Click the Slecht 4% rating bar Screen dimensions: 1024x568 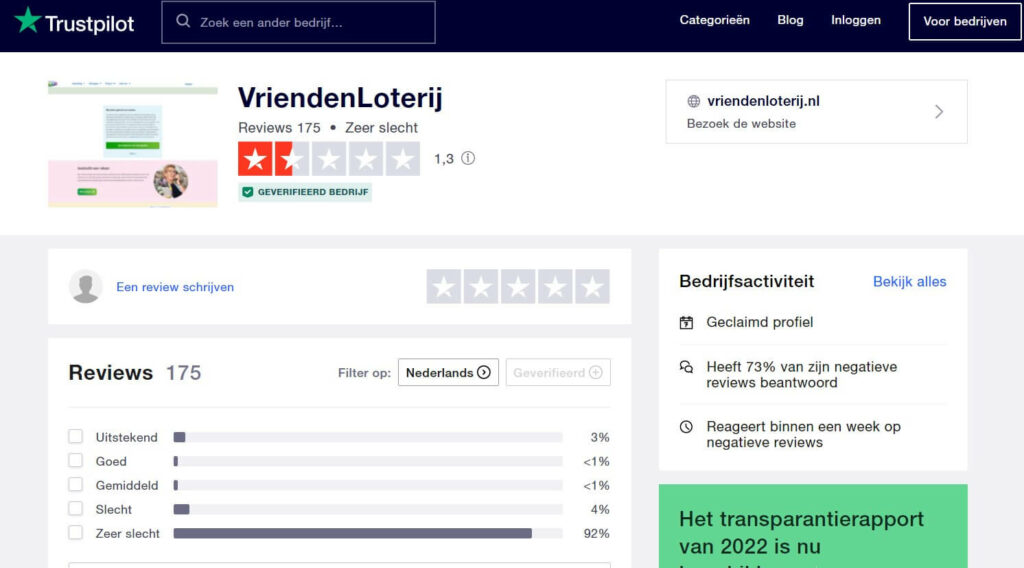click(x=368, y=509)
